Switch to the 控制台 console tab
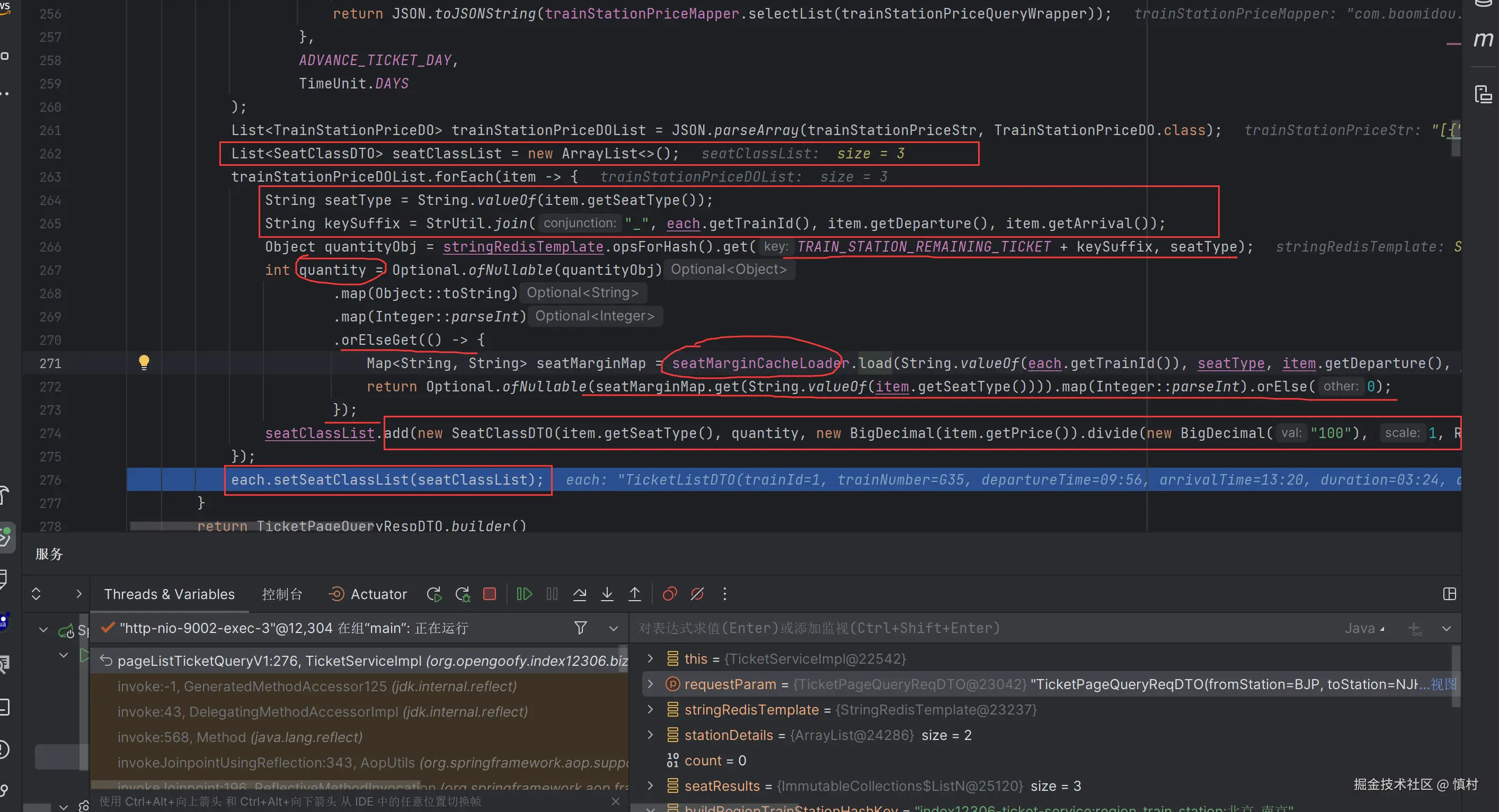This screenshot has height=812, width=1499. (282, 594)
